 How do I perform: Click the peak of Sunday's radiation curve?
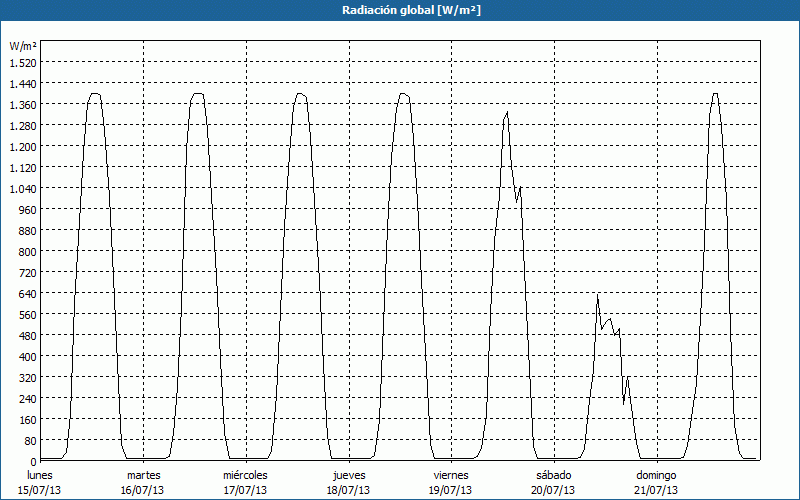(714, 93)
